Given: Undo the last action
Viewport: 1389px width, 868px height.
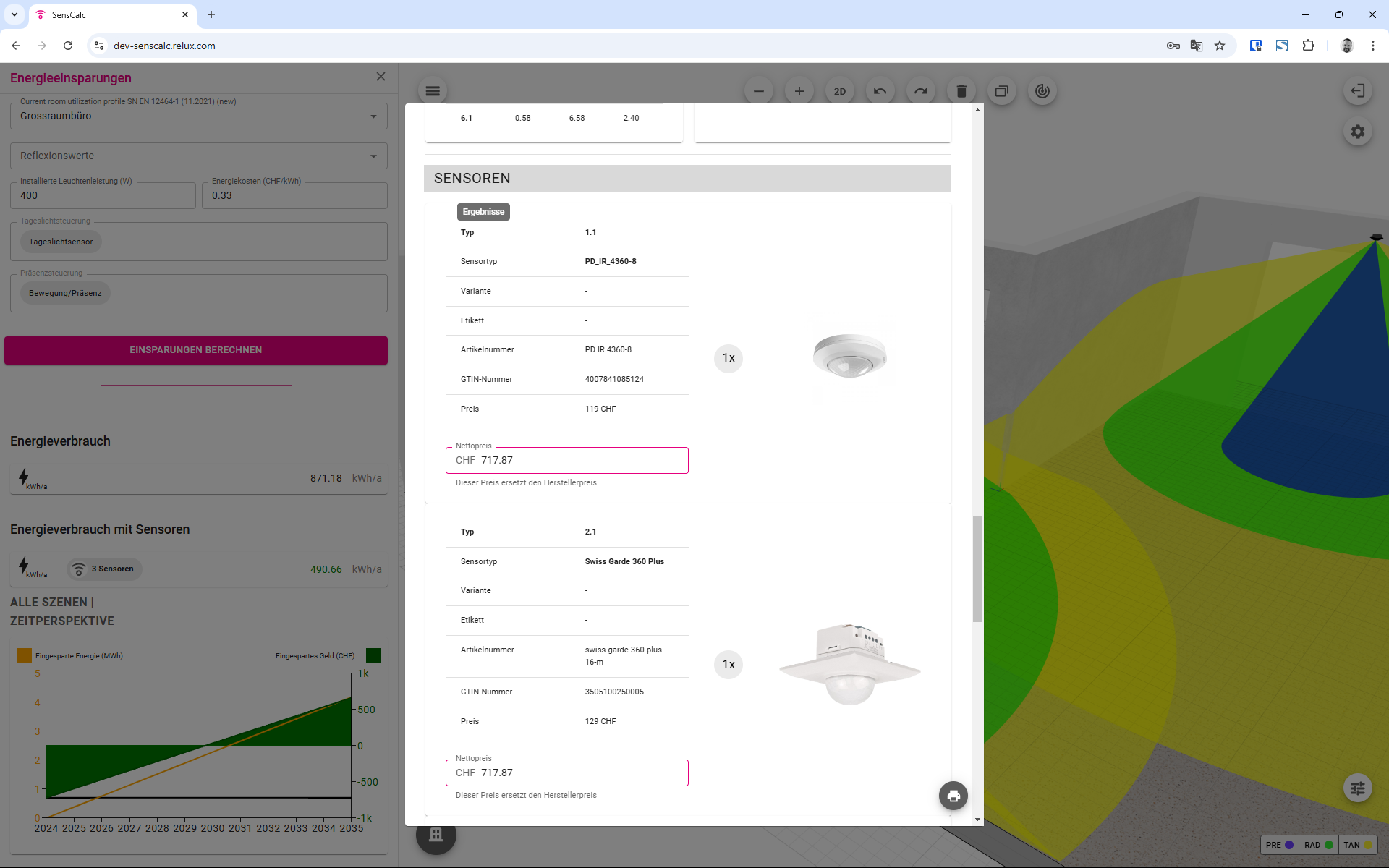Looking at the screenshot, I should tap(880, 90).
